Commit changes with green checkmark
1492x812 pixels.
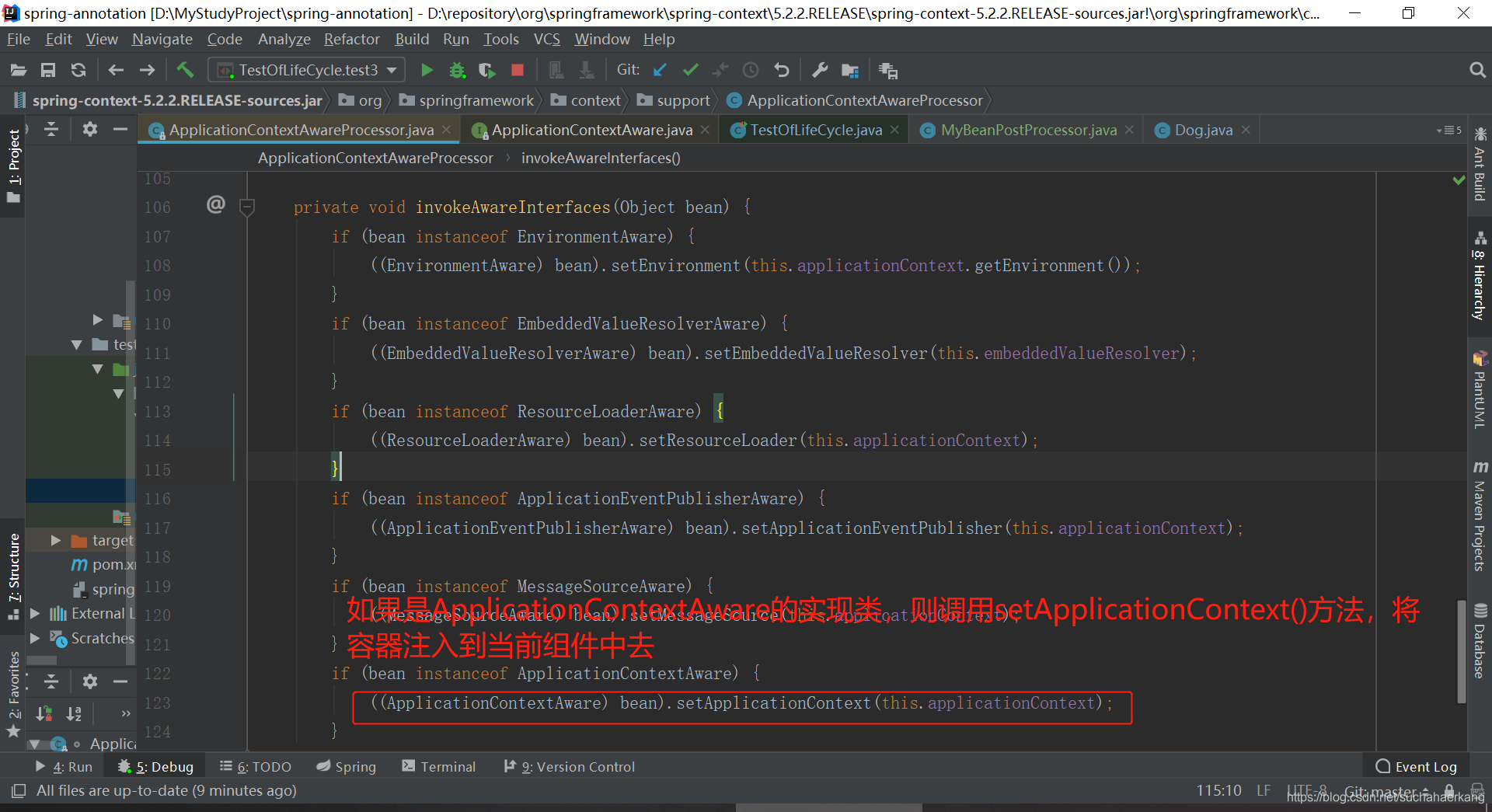coord(690,71)
